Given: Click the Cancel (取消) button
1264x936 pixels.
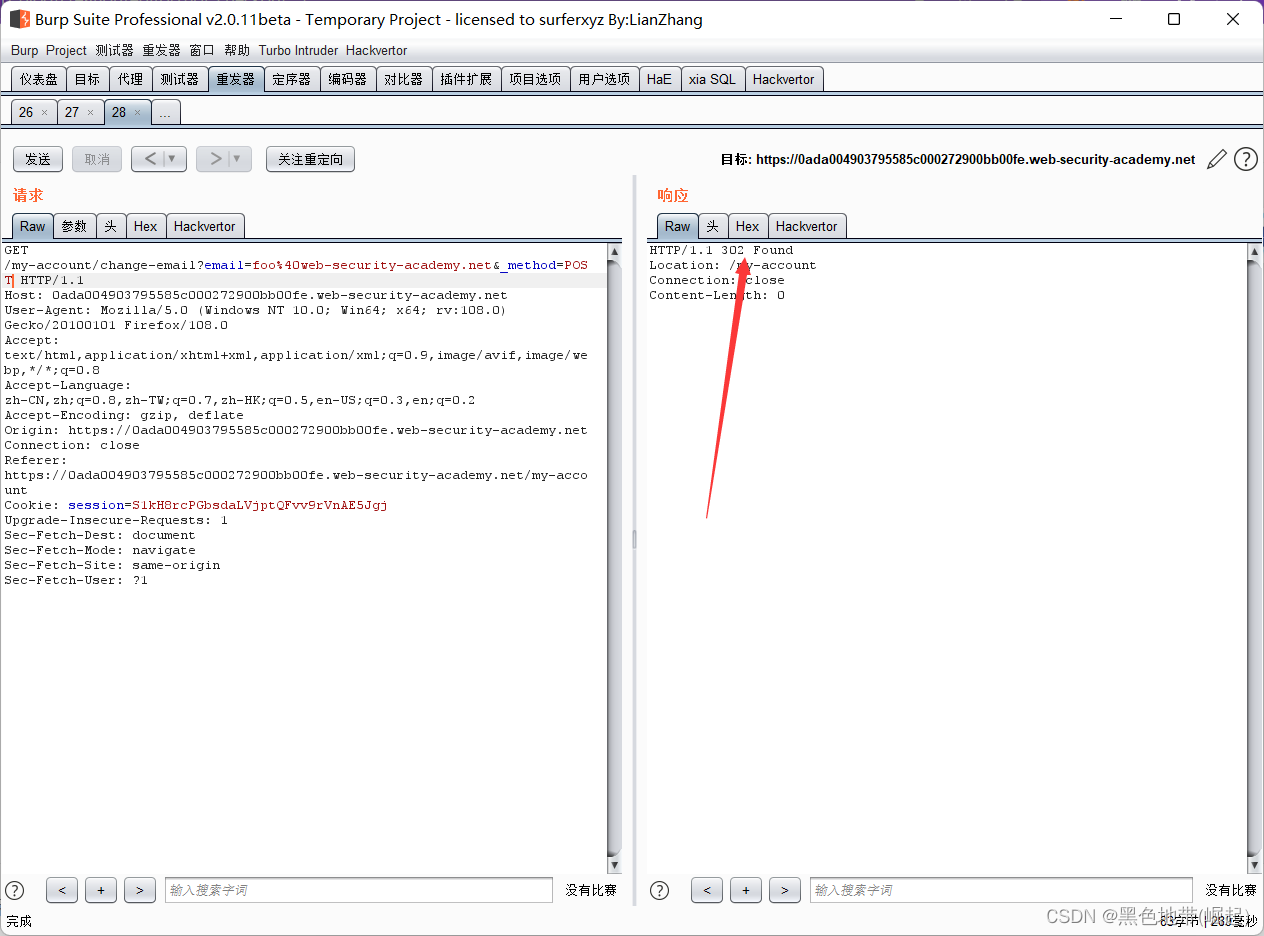Looking at the screenshot, I should click(x=97, y=159).
